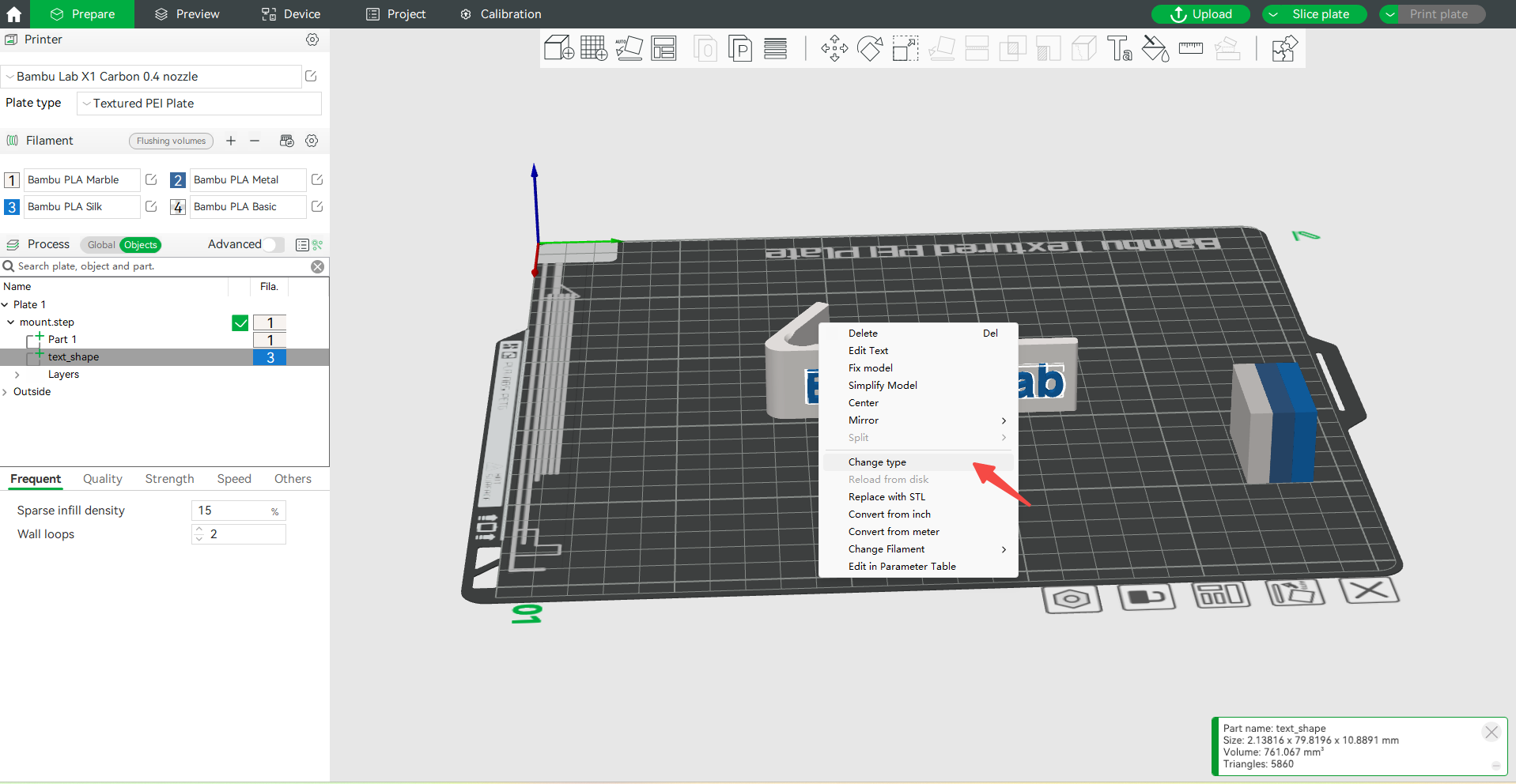
Task: Toggle the Advanced mode switch
Action: 274,244
